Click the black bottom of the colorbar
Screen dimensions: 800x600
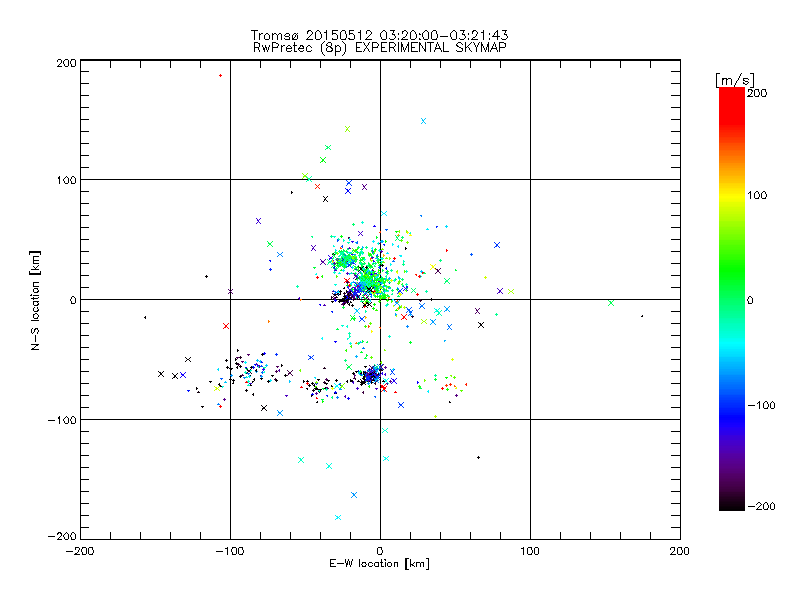(732, 503)
